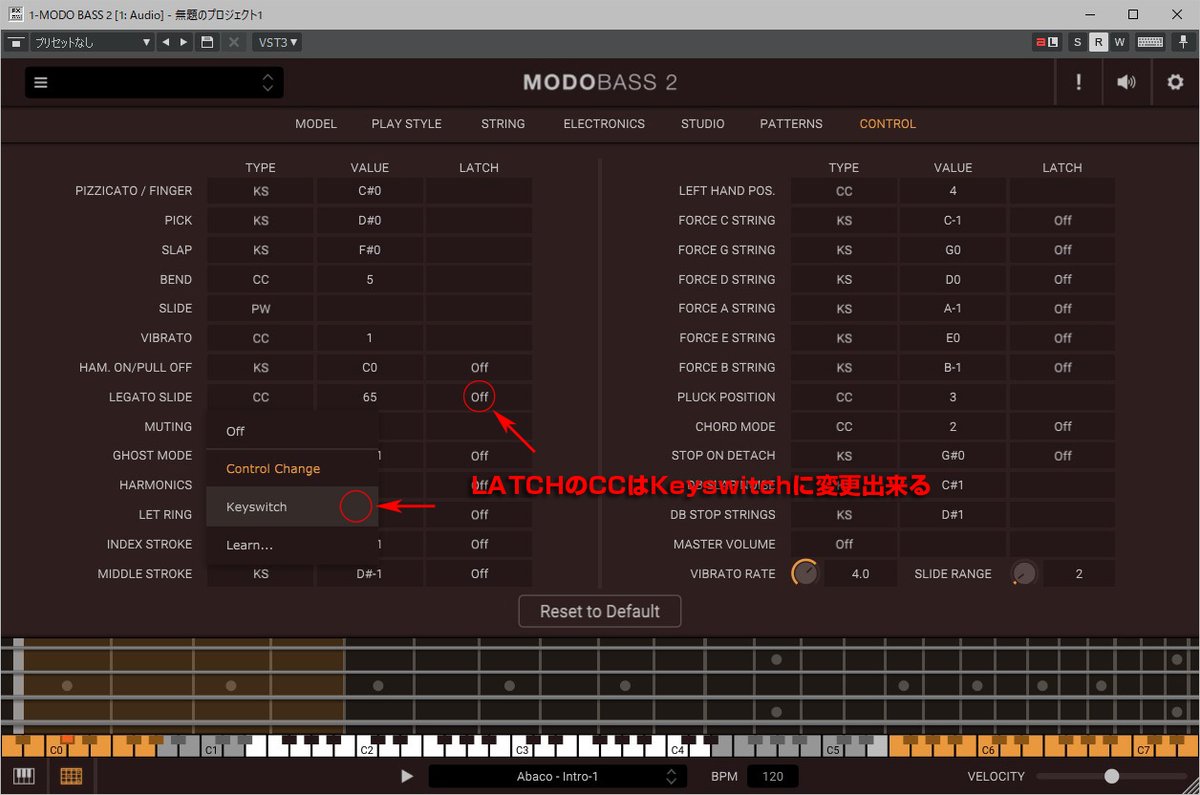Open the VST3 dropdown

click(x=278, y=42)
